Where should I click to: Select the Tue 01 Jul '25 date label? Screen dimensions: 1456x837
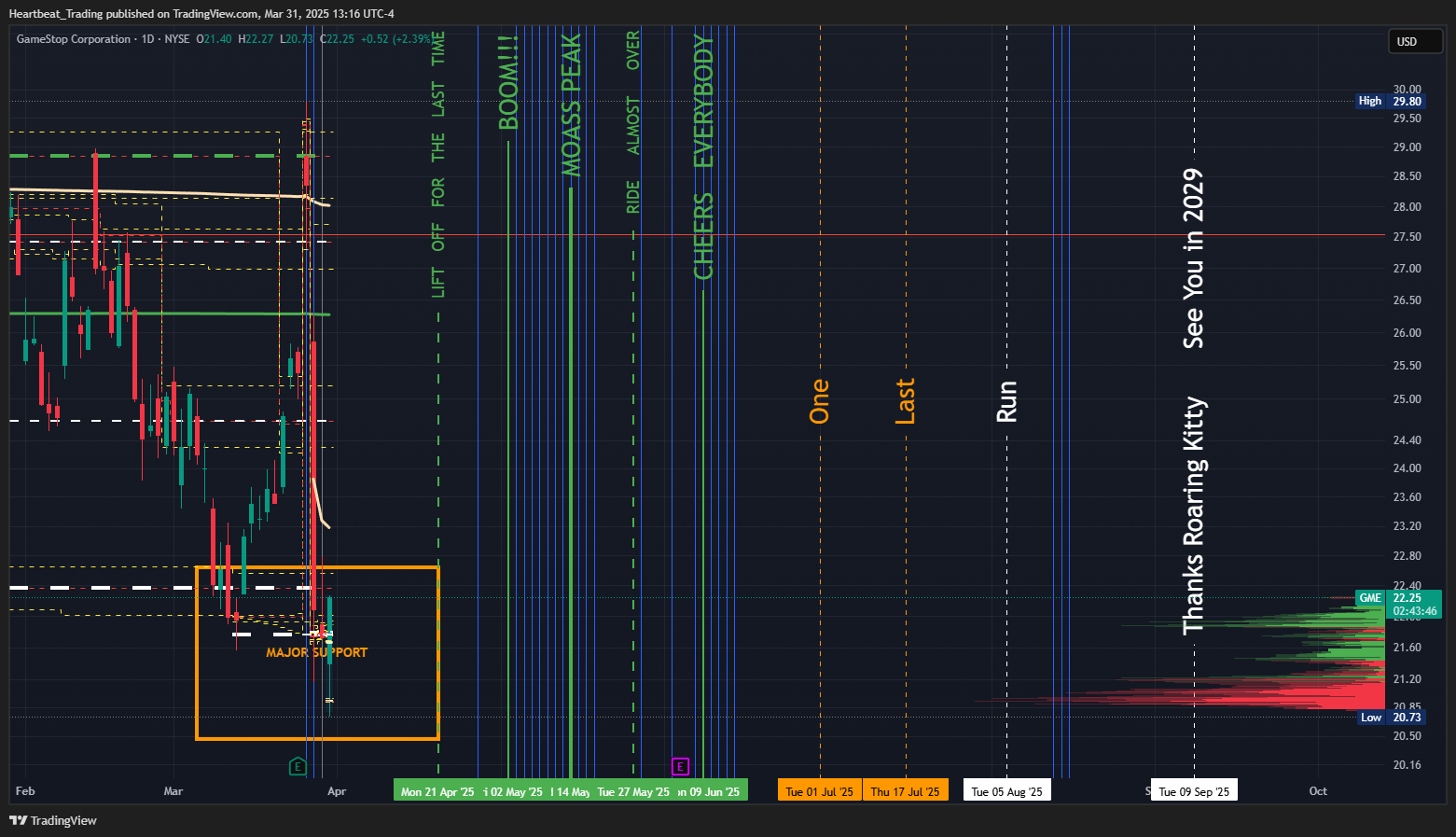[819, 791]
